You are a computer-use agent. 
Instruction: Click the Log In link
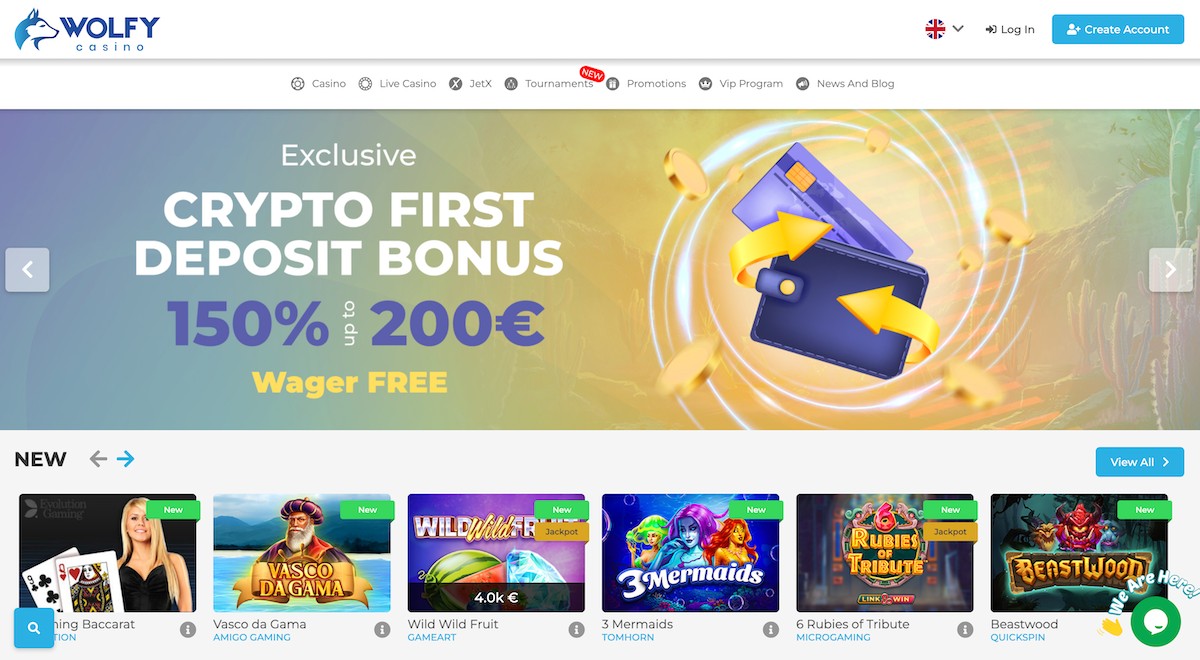point(1010,29)
